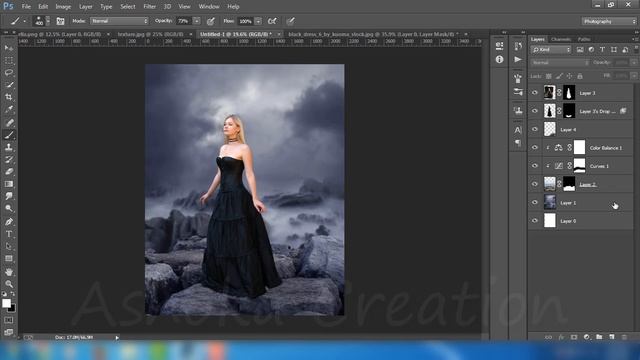
Task: Select the Path Selection tool
Action: click(x=9, y=246)
